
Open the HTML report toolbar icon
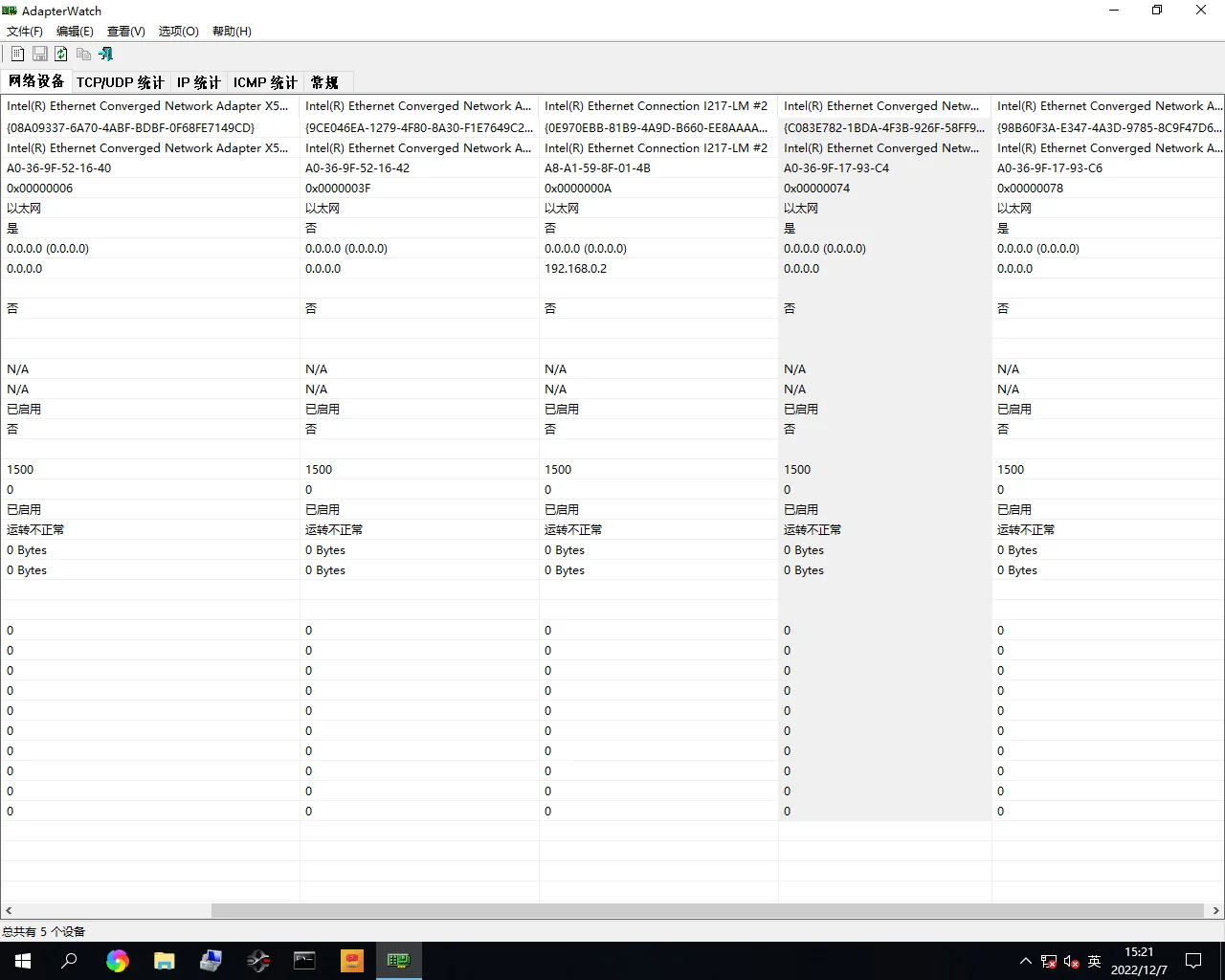pyautogui.click(x=17, y=55)
